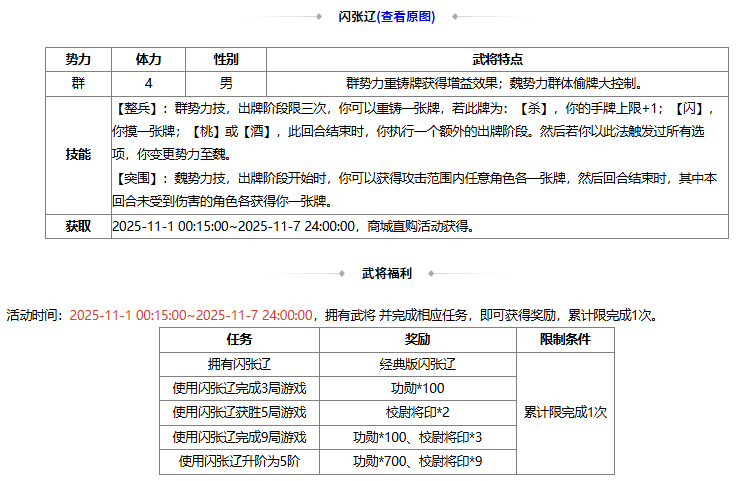This screenshot has height=481, width=736.
Task: Click the red activity time date range
Action: tap(191, 314)
